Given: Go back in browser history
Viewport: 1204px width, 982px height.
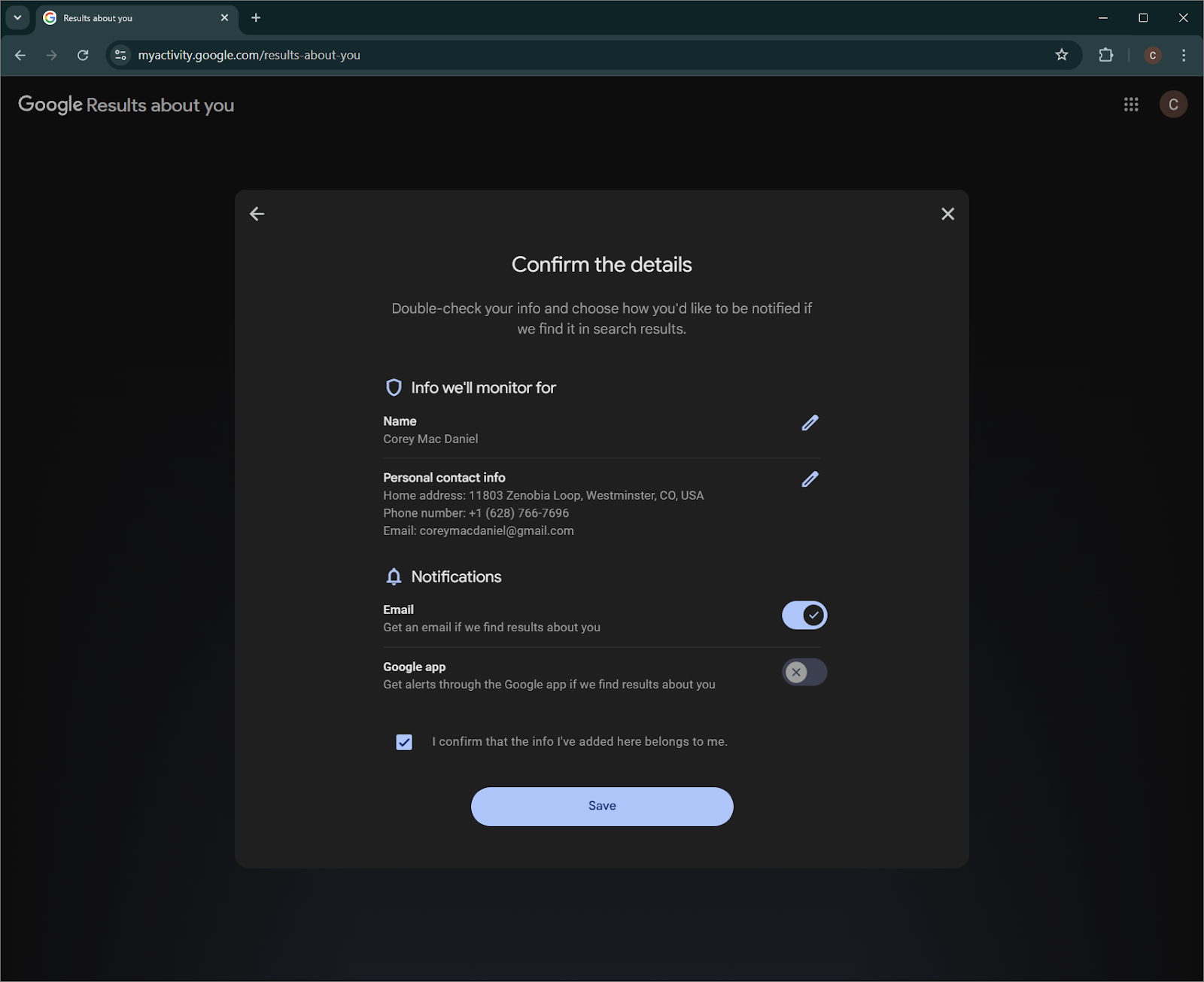Looking at the screenshot, I should pos(20,55).
